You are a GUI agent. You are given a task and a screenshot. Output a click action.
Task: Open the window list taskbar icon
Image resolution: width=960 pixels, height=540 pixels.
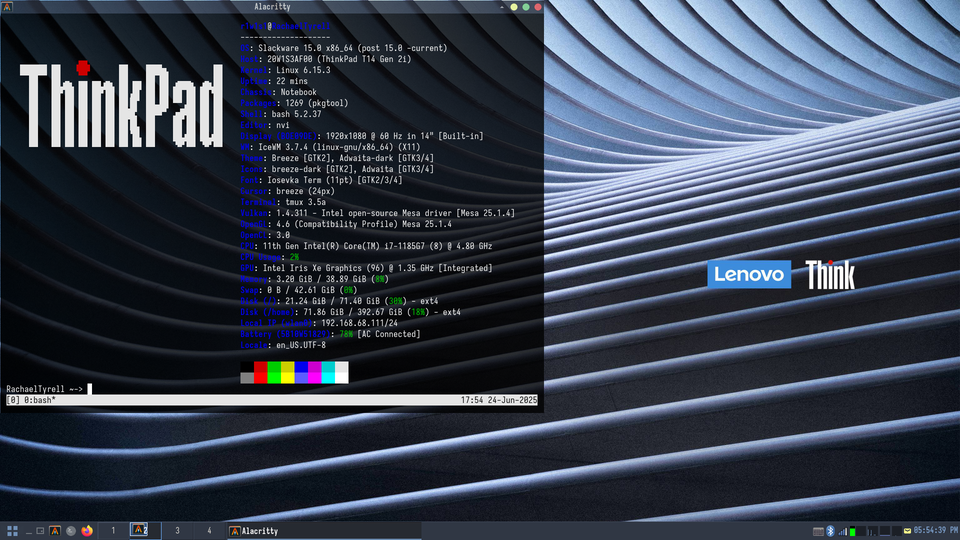(x=40, y=531)
